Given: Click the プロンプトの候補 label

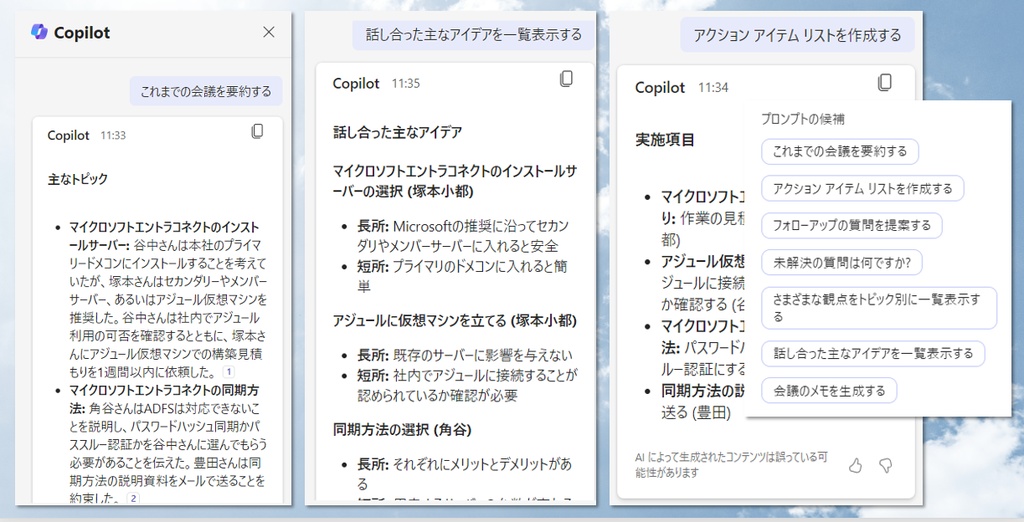Looking at the screenshot, I should coord(803,119).
